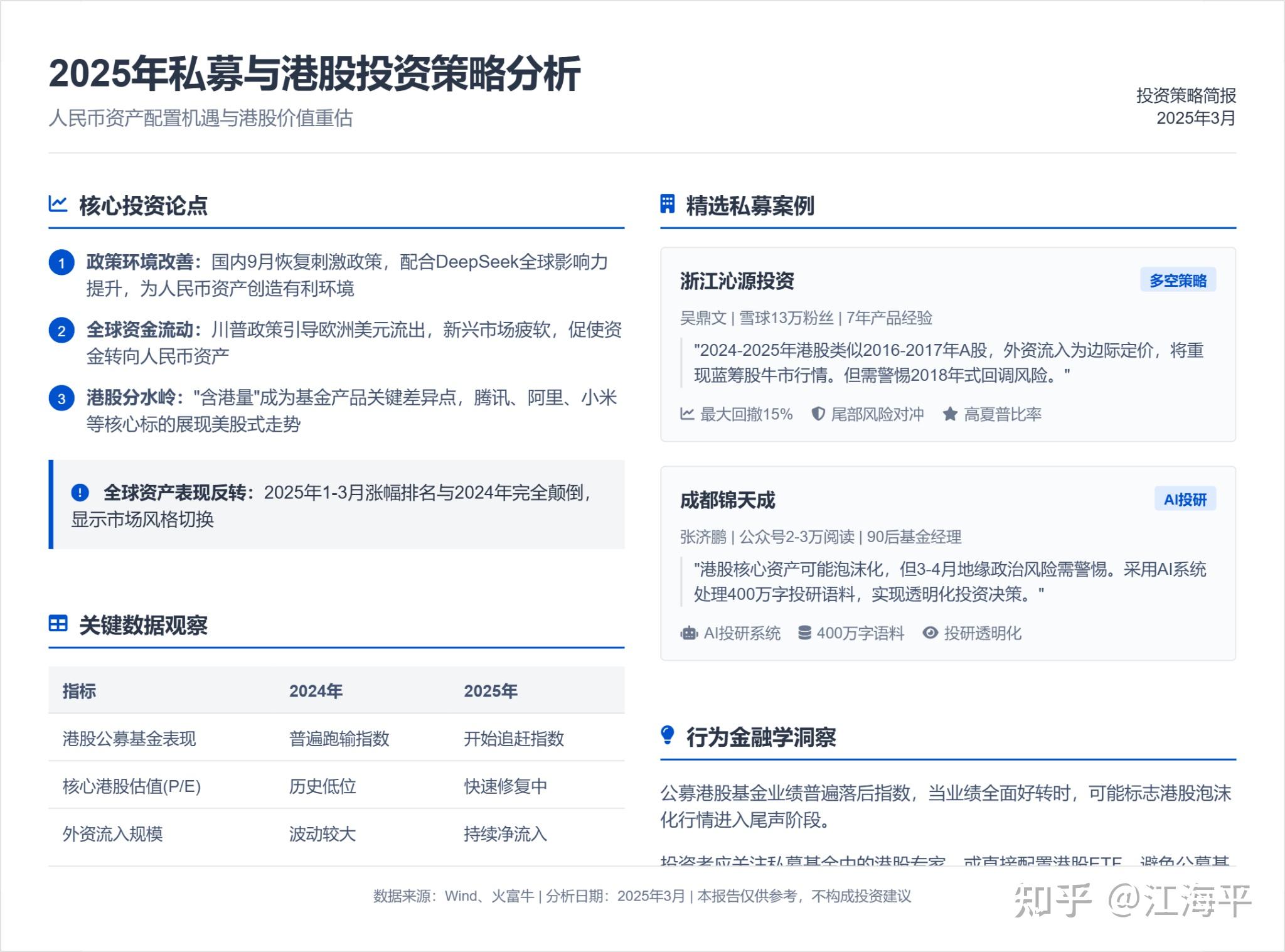The height and width of the screenshot is (952, 1285).
Task: Click the 外资流入规模 table cell
Action: [112, 834]
